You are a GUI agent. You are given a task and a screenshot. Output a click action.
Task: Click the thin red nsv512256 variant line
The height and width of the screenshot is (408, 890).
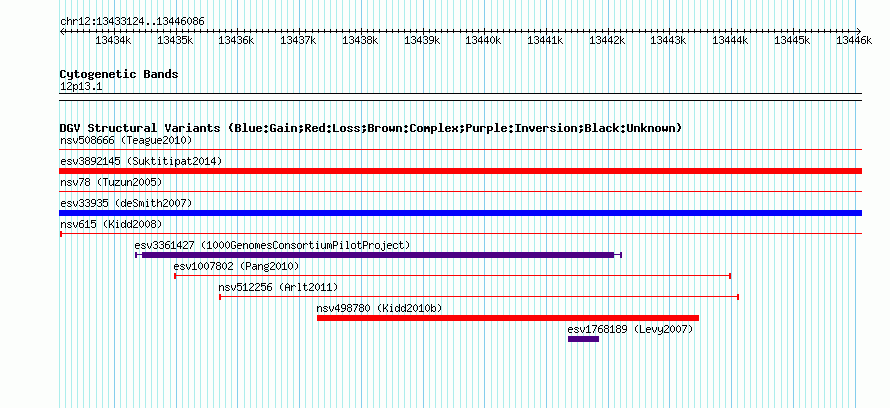pos(478,296)
